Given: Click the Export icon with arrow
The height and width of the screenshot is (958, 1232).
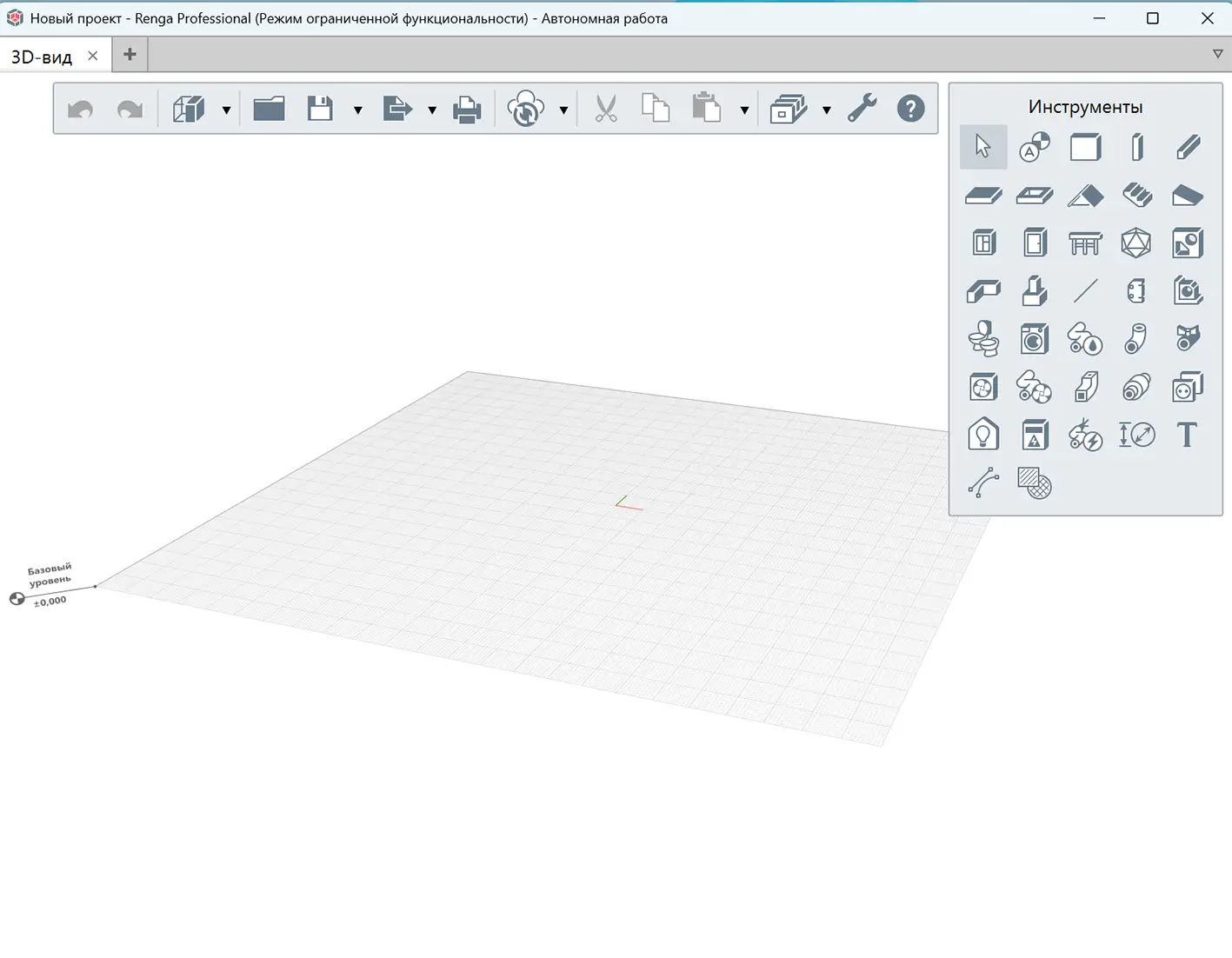Looking at the screenshot, I should (x=397, y=110).
